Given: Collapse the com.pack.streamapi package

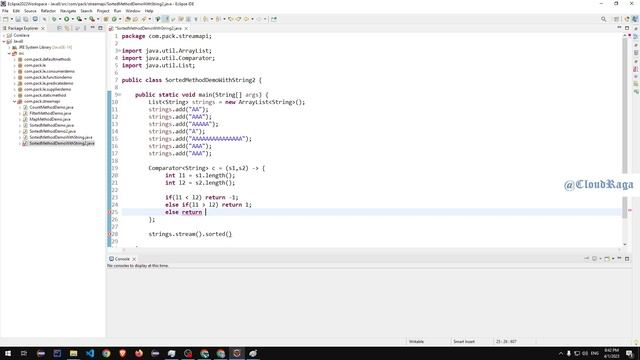Looking at the screenshot, I should tap(15, 101).
